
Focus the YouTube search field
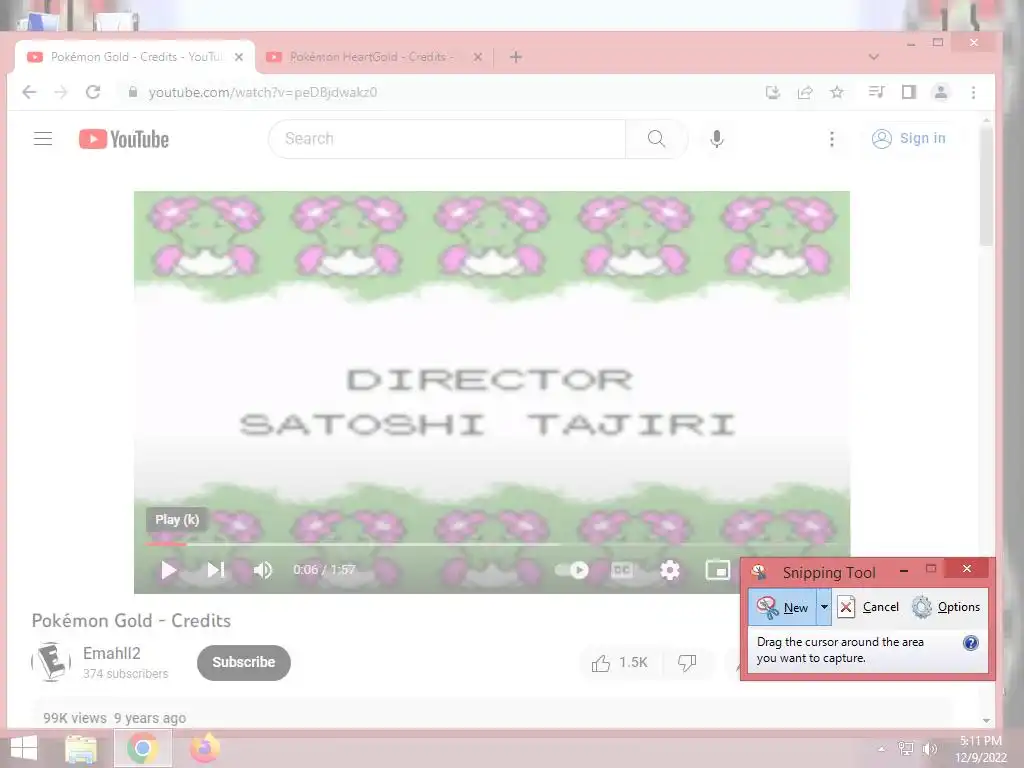447,138
